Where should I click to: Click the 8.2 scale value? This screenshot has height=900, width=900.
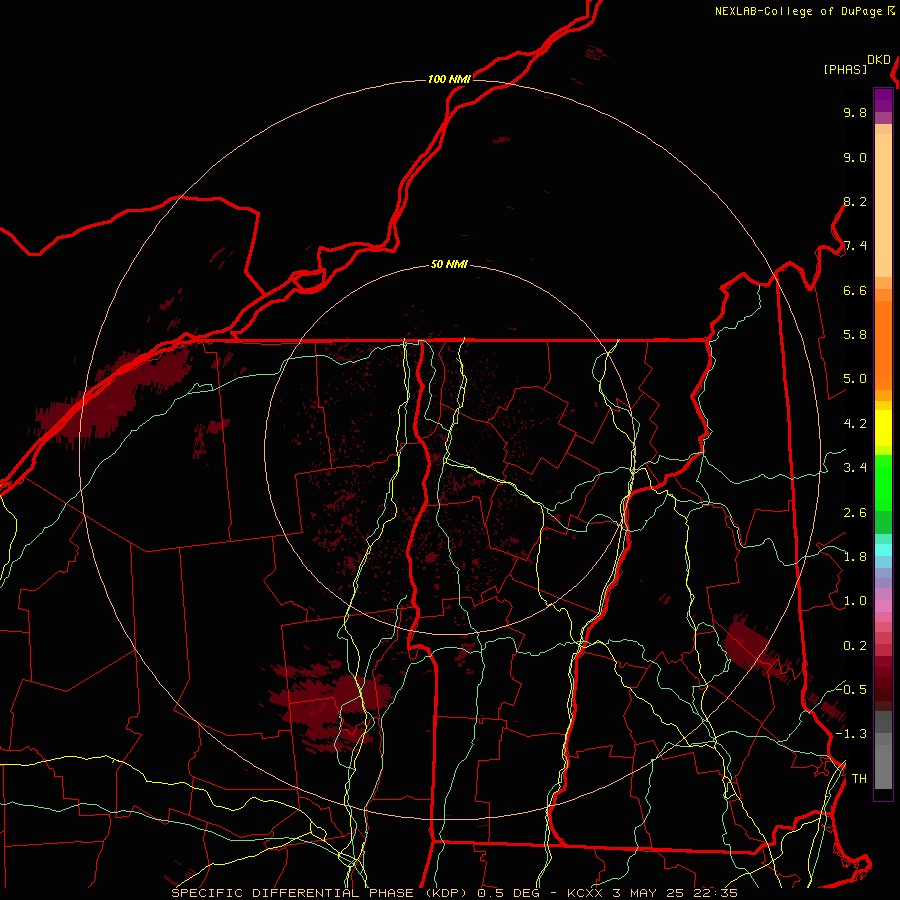pyautogui.click(x=855, y=201)
